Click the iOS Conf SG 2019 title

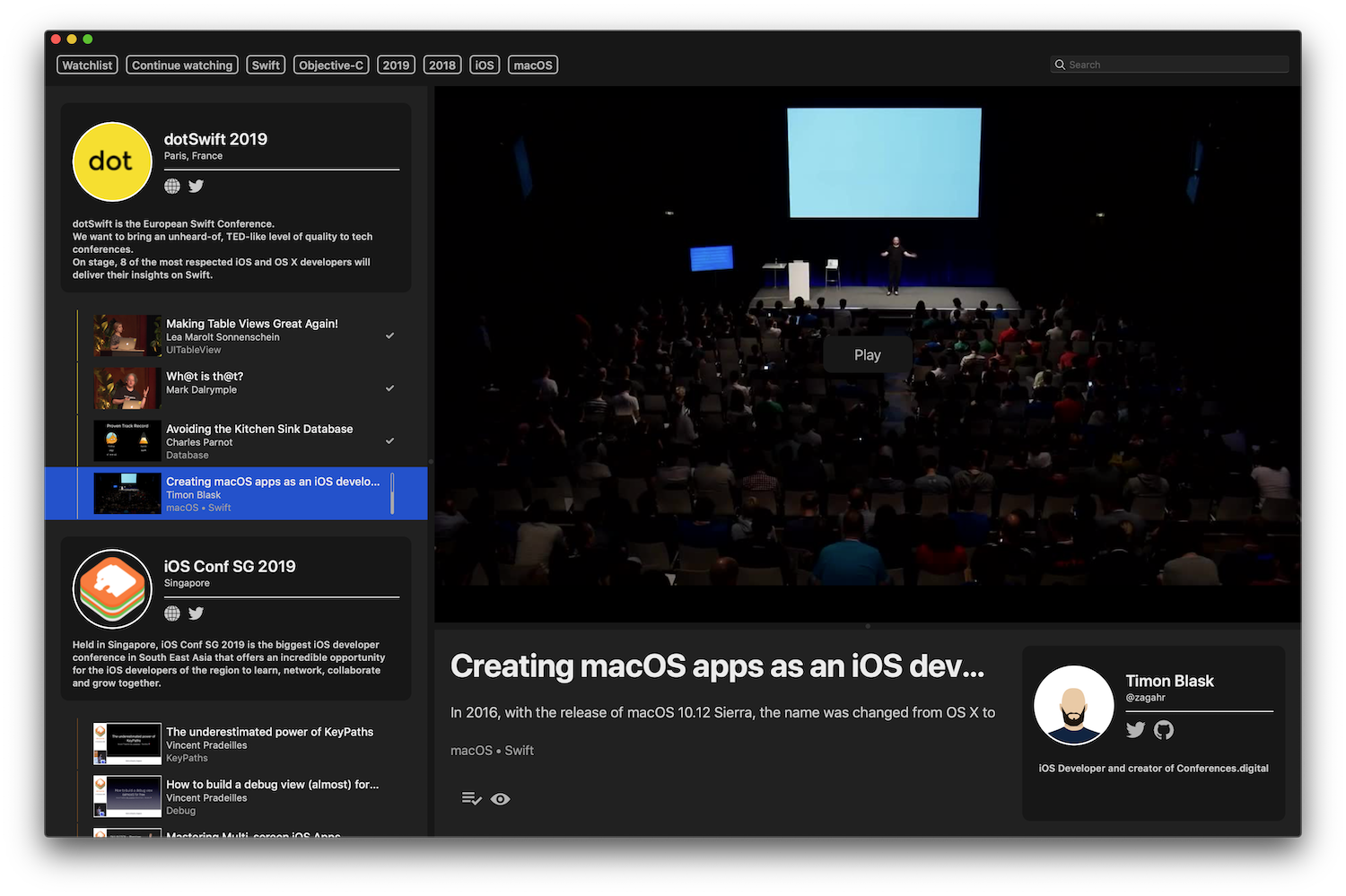coord(230,566)
